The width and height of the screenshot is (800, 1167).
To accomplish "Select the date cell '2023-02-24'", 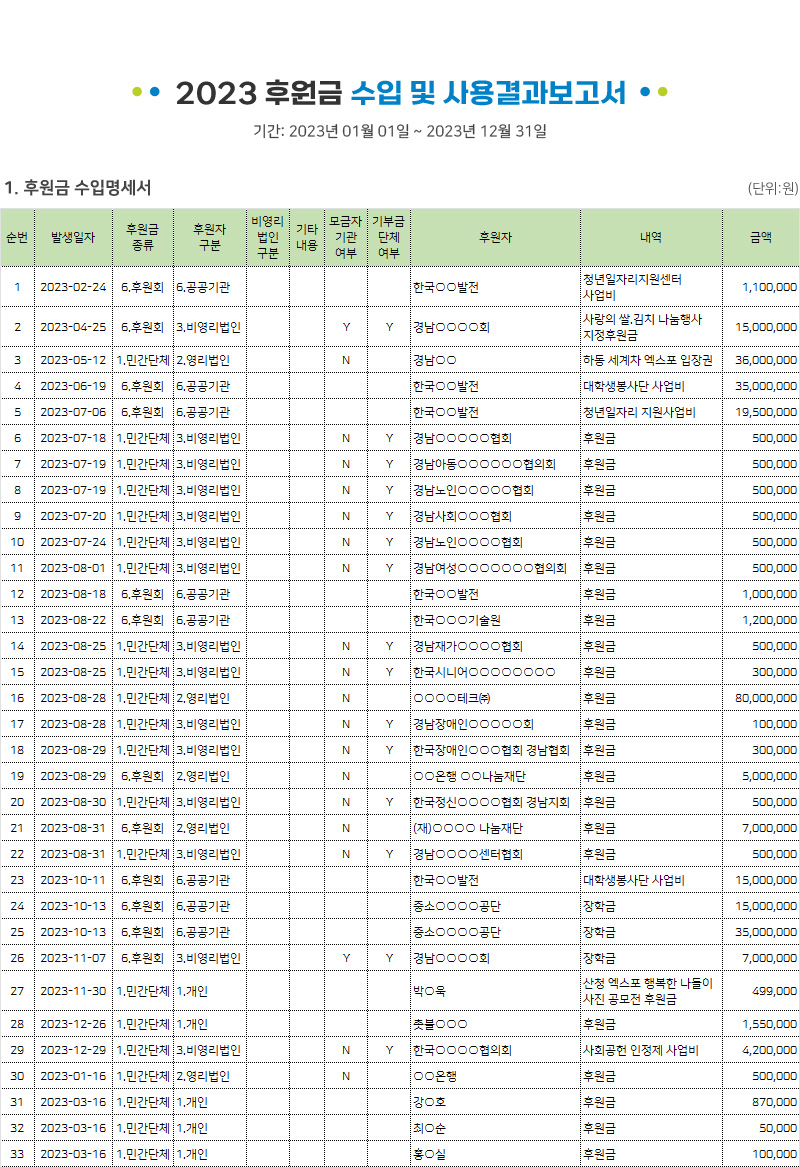I will [73, 287].
